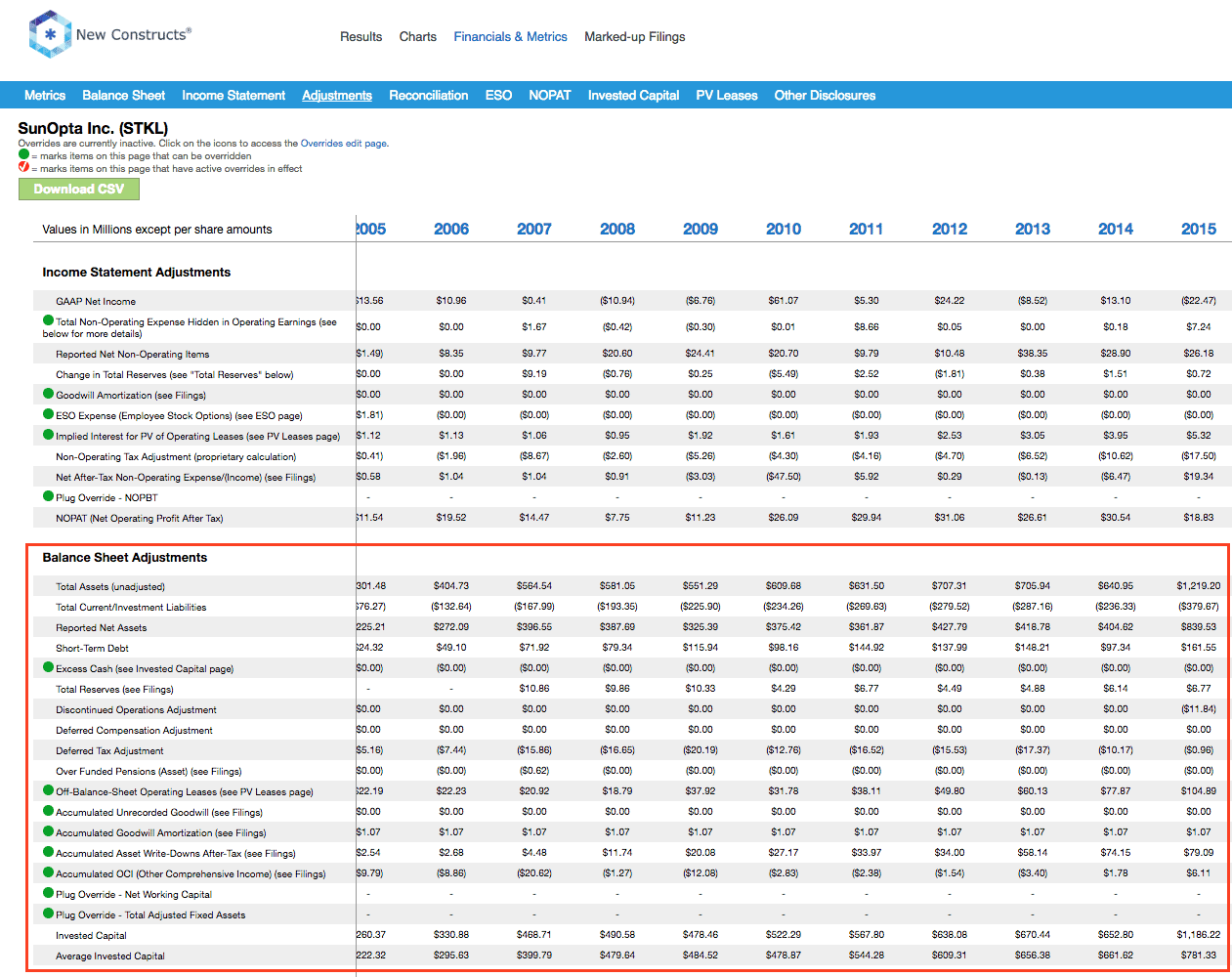Viewport: 1232px width, 977px height.
Task: Open Marked-up Filings page
Action: (x=635, y=37)
